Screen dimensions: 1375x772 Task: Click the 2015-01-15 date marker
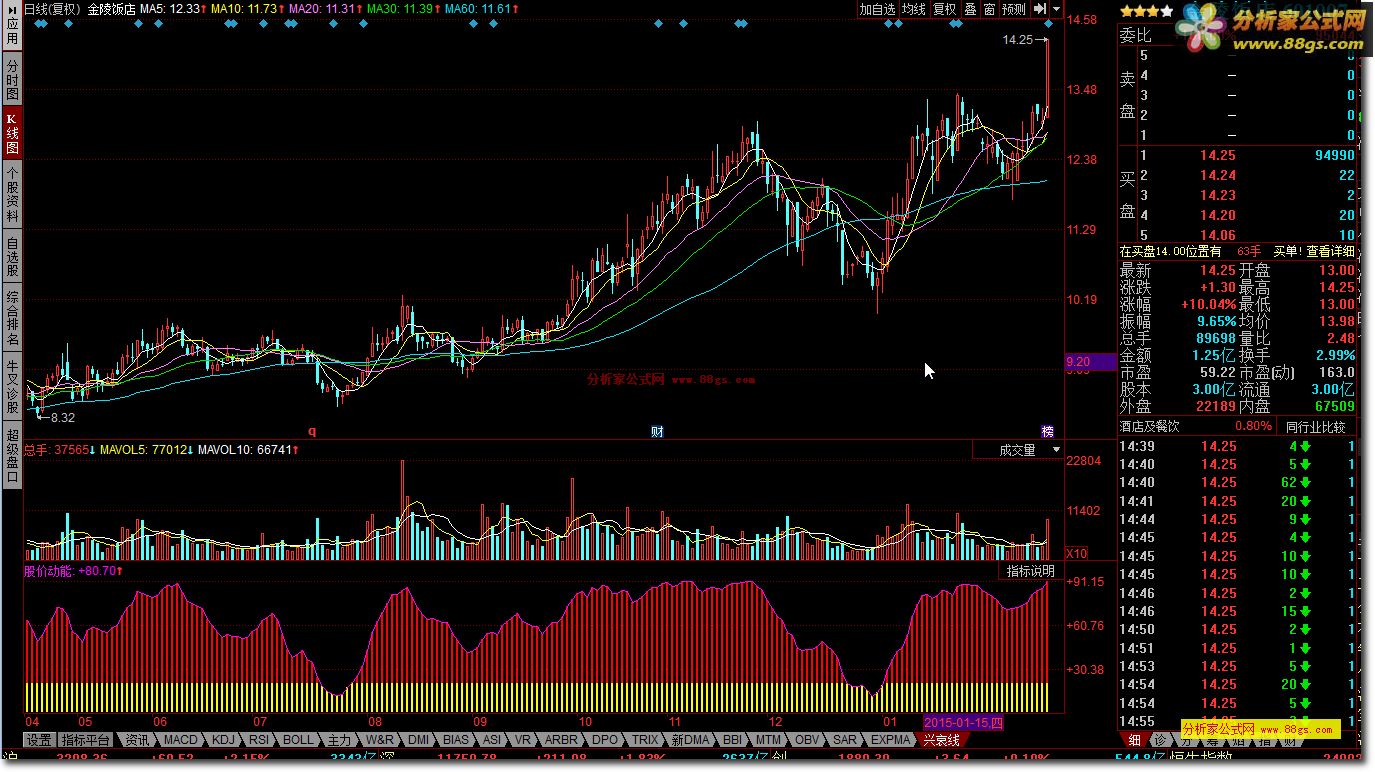point(963,722)
